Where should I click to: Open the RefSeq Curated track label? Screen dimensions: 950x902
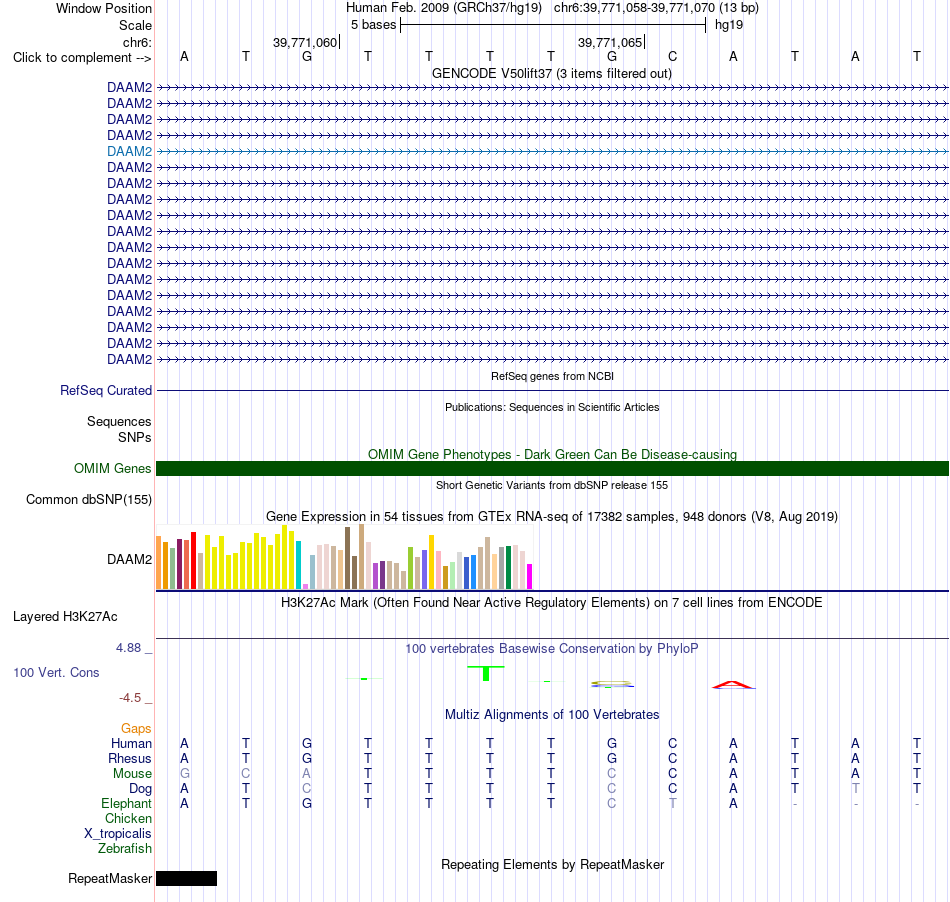coord(105,391)
